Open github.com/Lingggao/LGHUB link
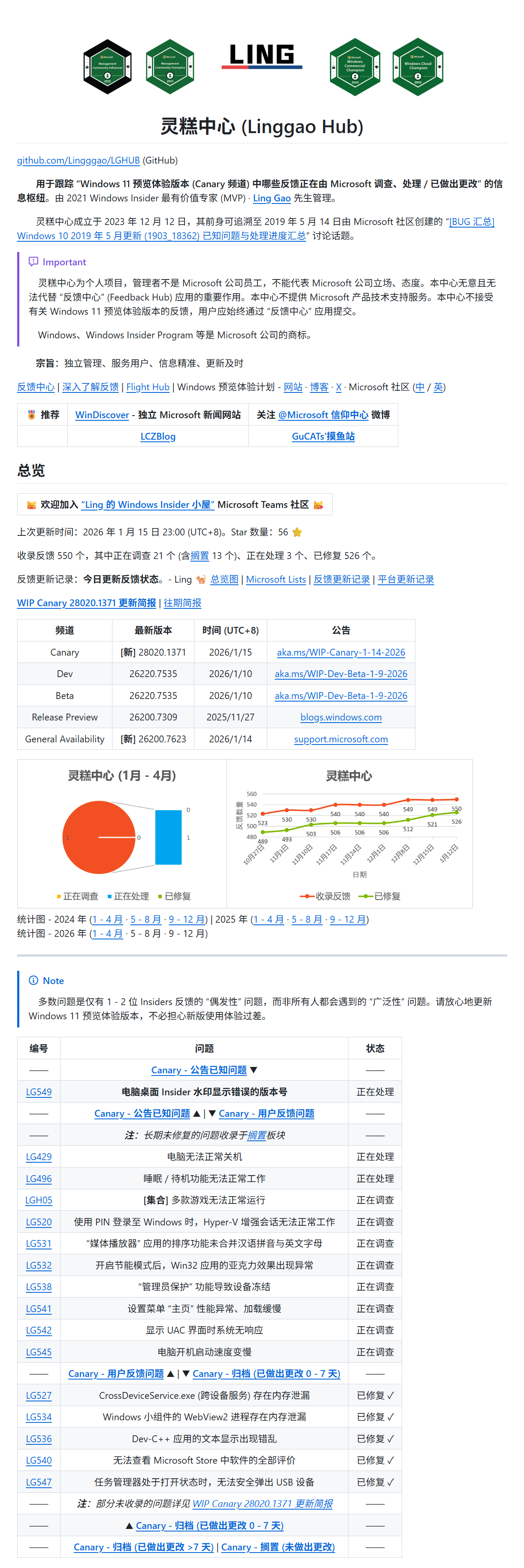The width and height of the screenshot is (524, 1568). click(79, 160)
